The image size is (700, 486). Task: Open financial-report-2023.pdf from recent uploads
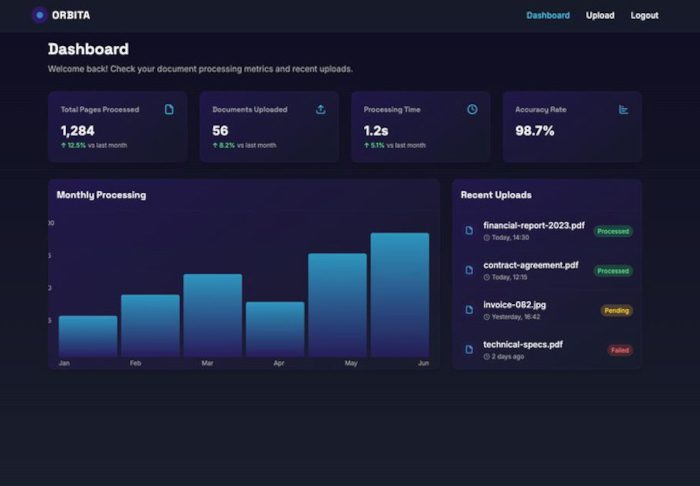tap(533, 226)
